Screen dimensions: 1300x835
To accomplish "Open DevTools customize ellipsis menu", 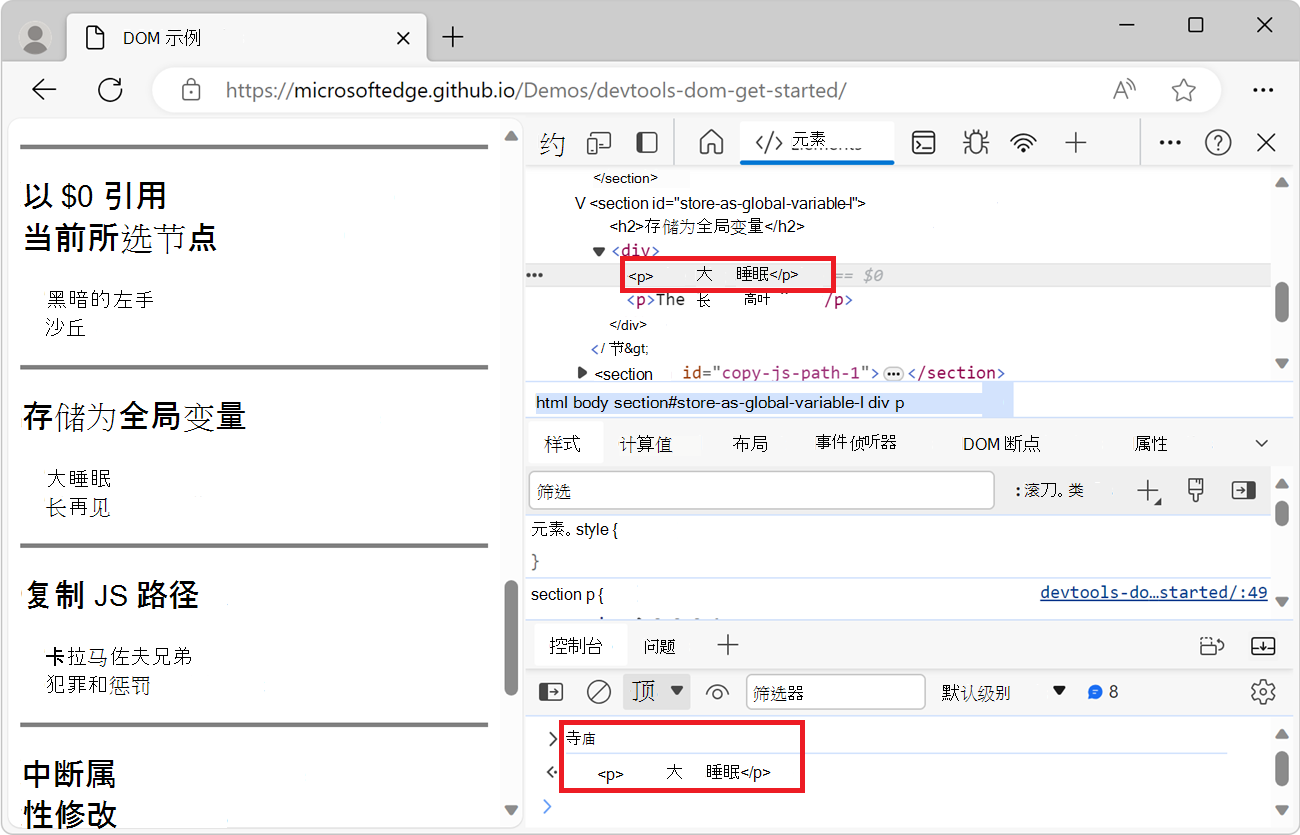I will (1170, 143).
